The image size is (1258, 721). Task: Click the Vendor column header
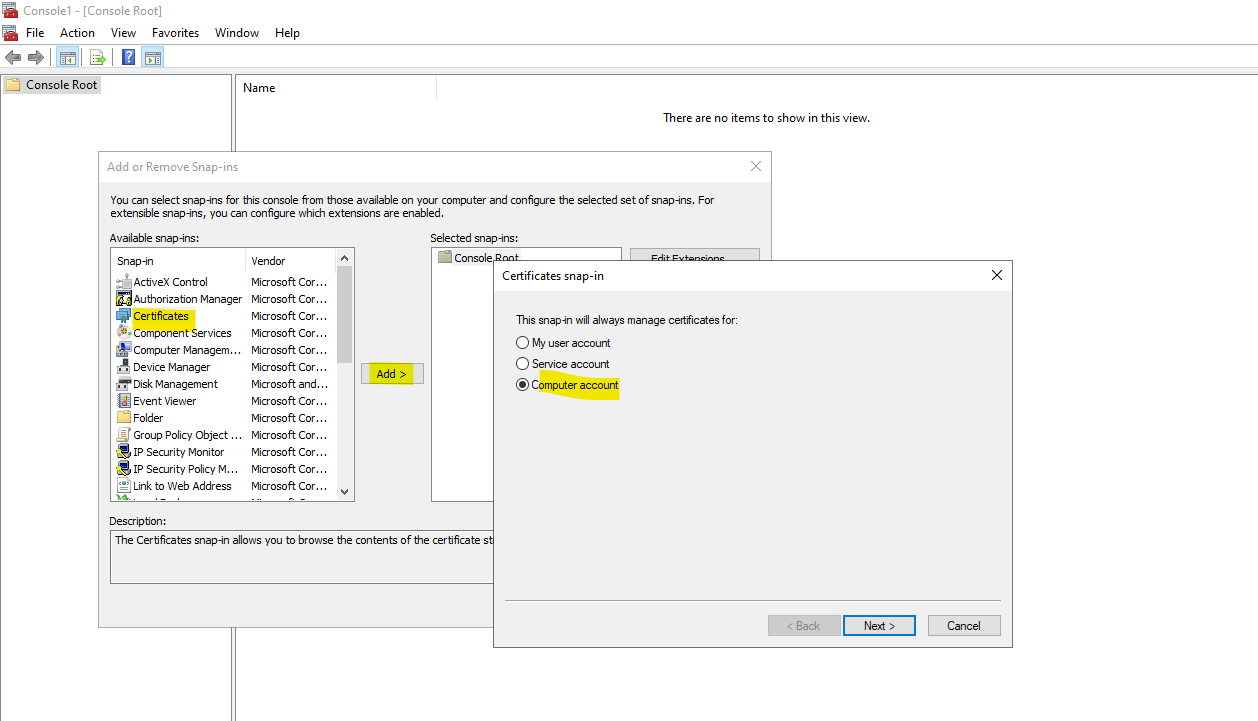pyautogui.click(x=291, y=261)
